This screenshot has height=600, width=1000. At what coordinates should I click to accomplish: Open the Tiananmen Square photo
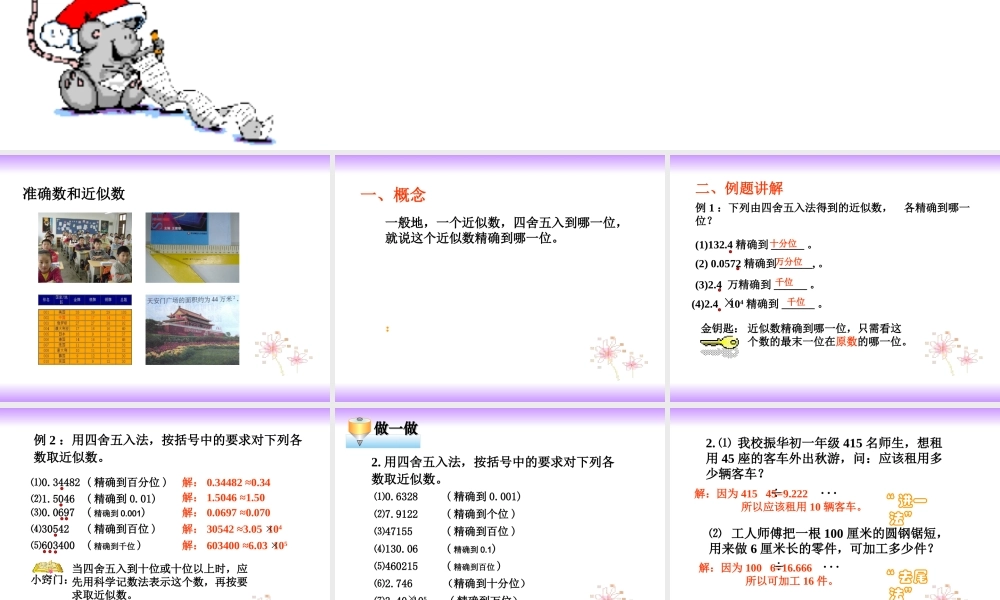tap(192, 330)
